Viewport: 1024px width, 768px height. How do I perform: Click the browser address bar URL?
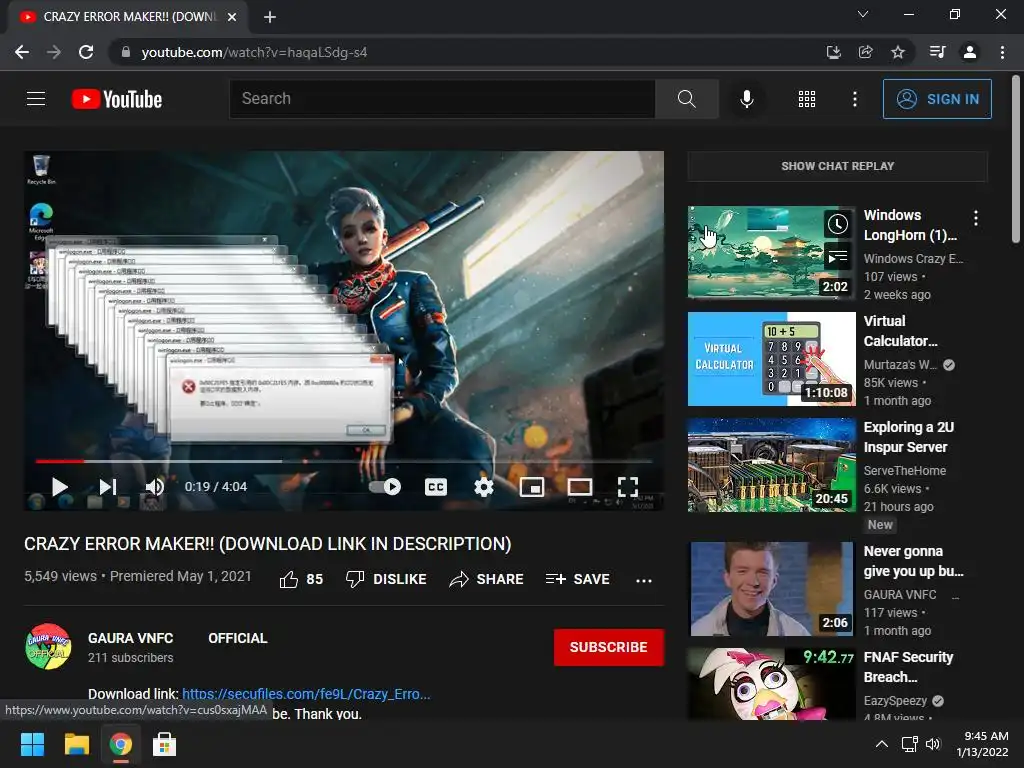click(254, 52)
